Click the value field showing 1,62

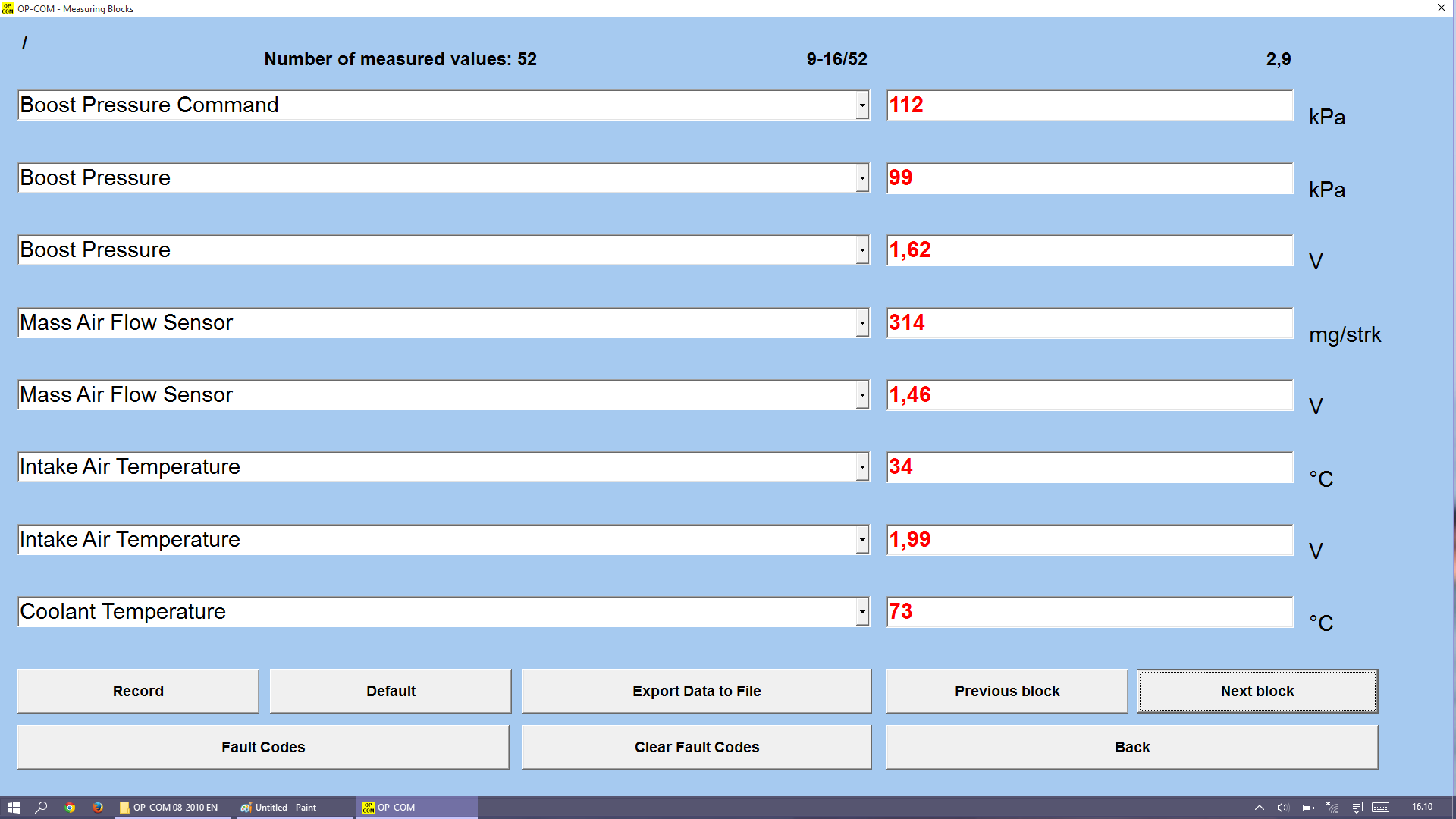coord(1090,250)
